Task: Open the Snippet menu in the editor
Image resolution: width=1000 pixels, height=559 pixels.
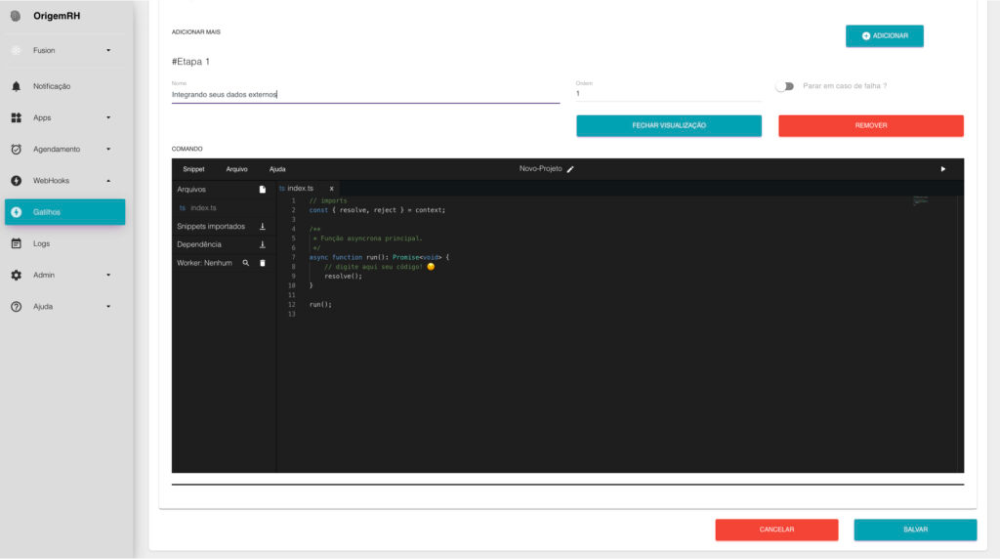Action: click(193, 169)
